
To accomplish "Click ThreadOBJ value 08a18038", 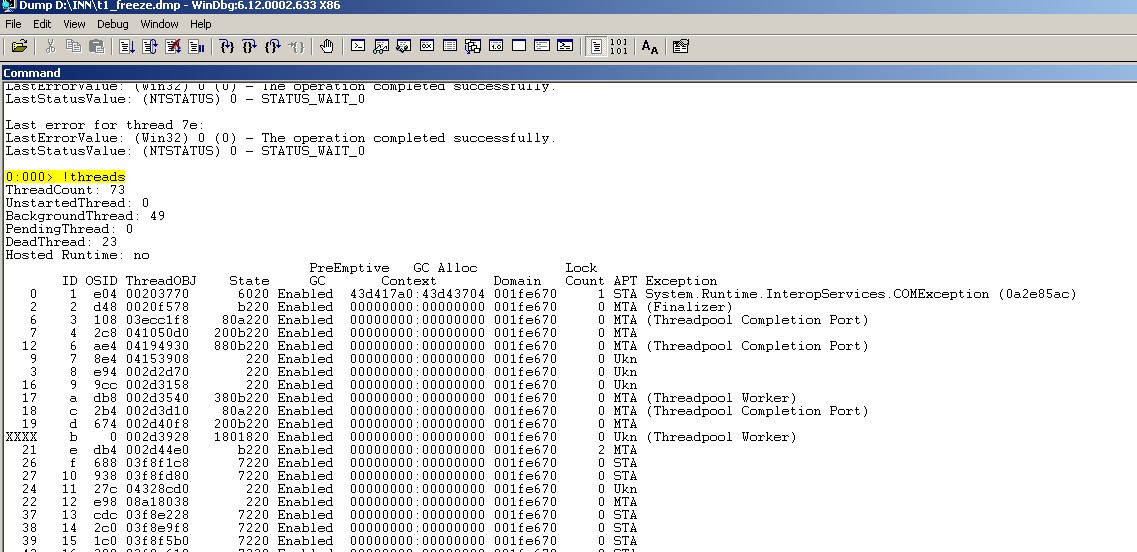I will click(x=157, y=502).
